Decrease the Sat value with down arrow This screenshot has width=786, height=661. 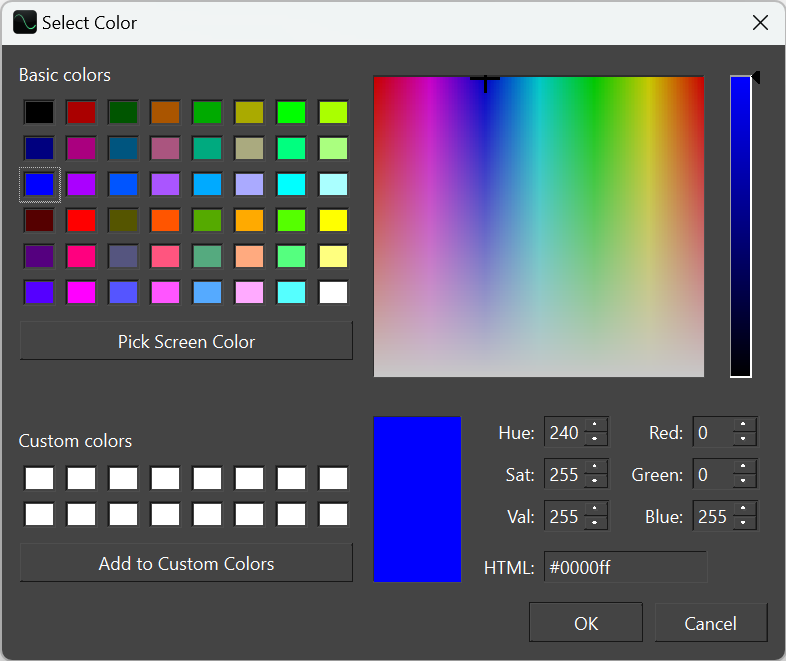(x=594, y=481)
